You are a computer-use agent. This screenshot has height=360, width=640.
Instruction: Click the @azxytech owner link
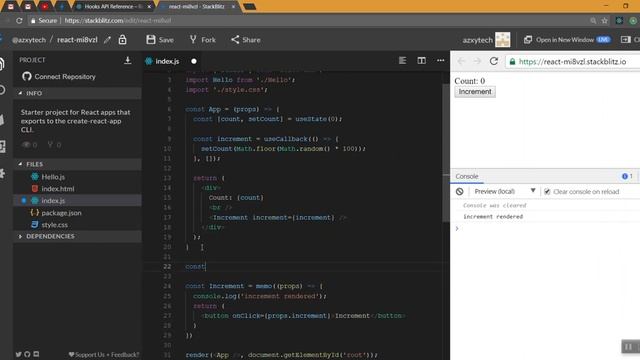pyautogui.click(x=29, y=40)
